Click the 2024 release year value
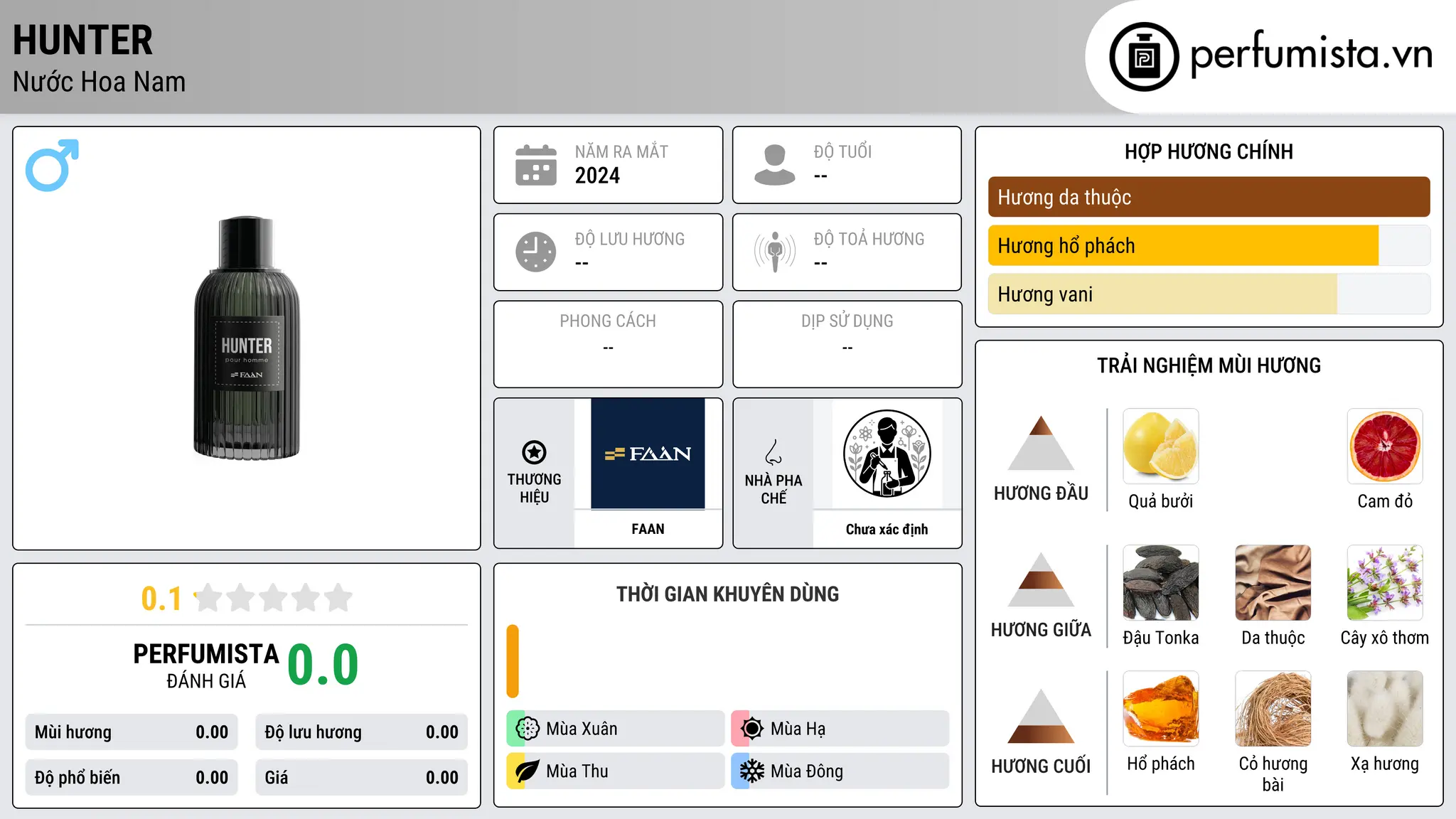Viewport: 1456px width, 819px height. pyautogui.click(x=597, y=176)
